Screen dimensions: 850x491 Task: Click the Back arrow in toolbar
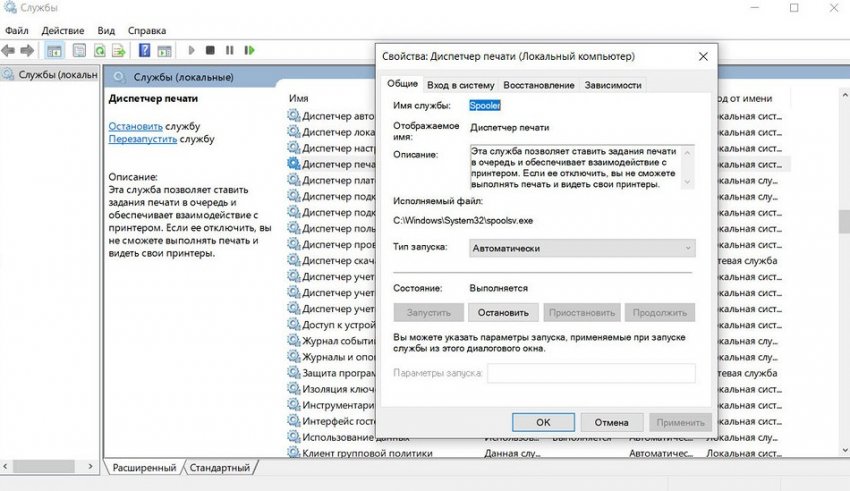point(9,50)
